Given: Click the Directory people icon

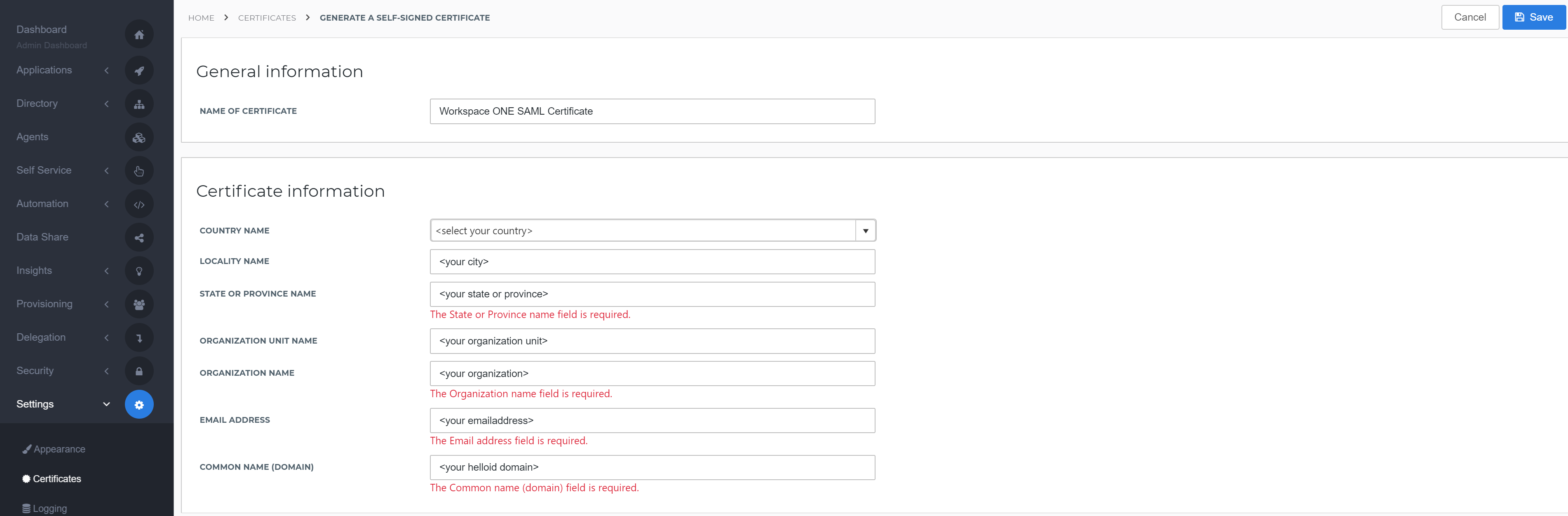Looking at the screenshot, I should coord(138,104).
